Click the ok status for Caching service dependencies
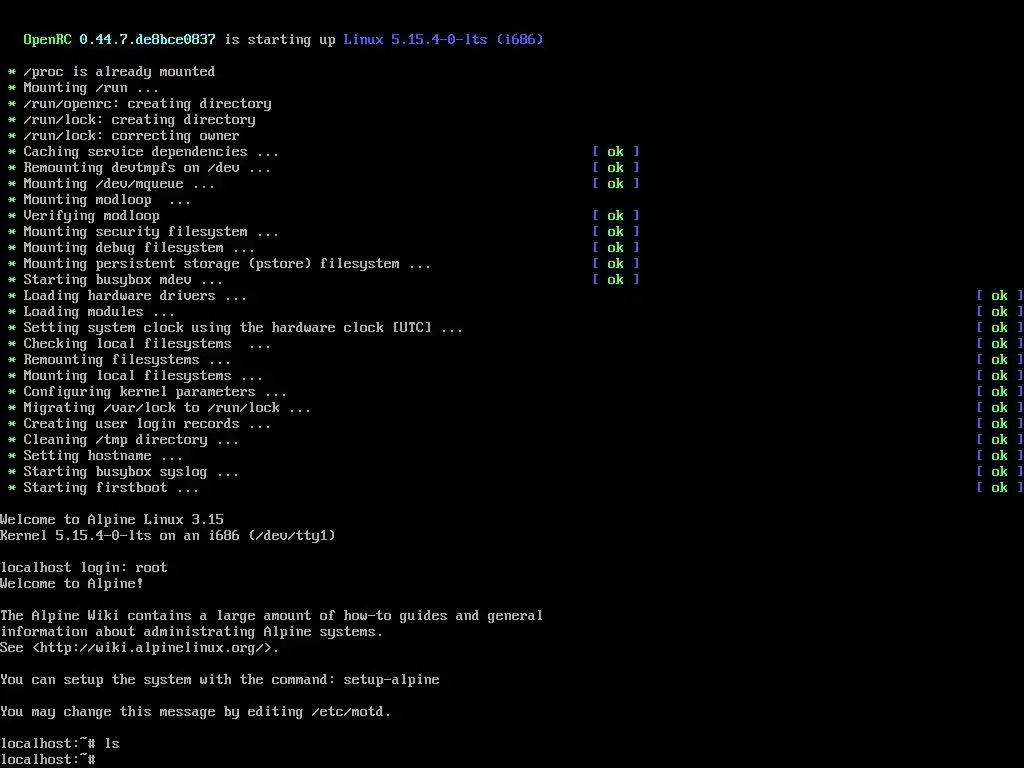 click(x=615, y=152)
